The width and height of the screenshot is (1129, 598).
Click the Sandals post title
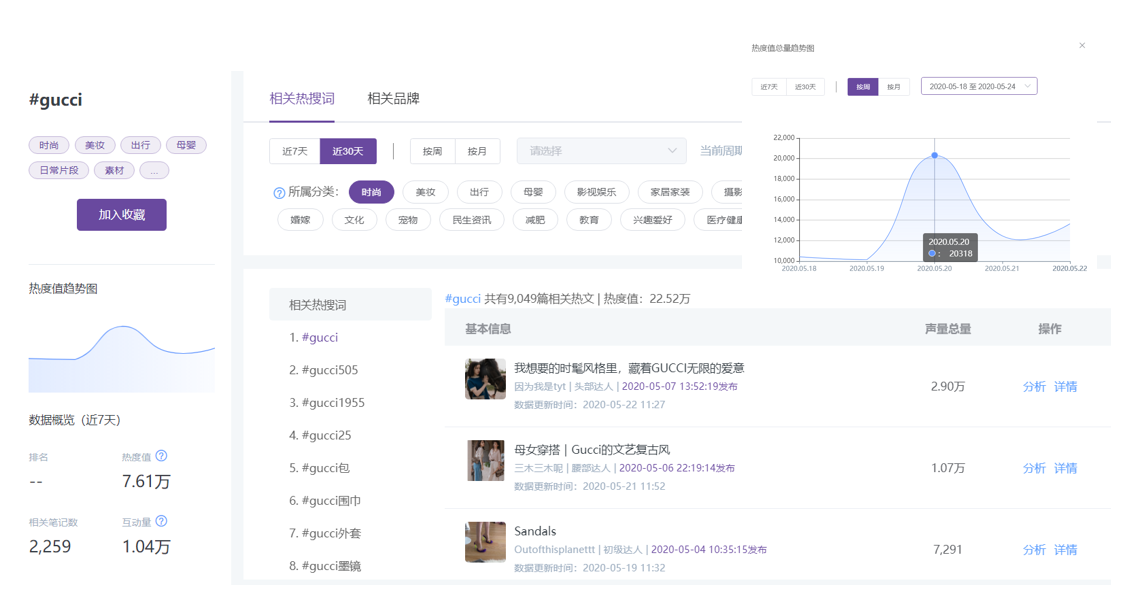click(x=535, y=531)
